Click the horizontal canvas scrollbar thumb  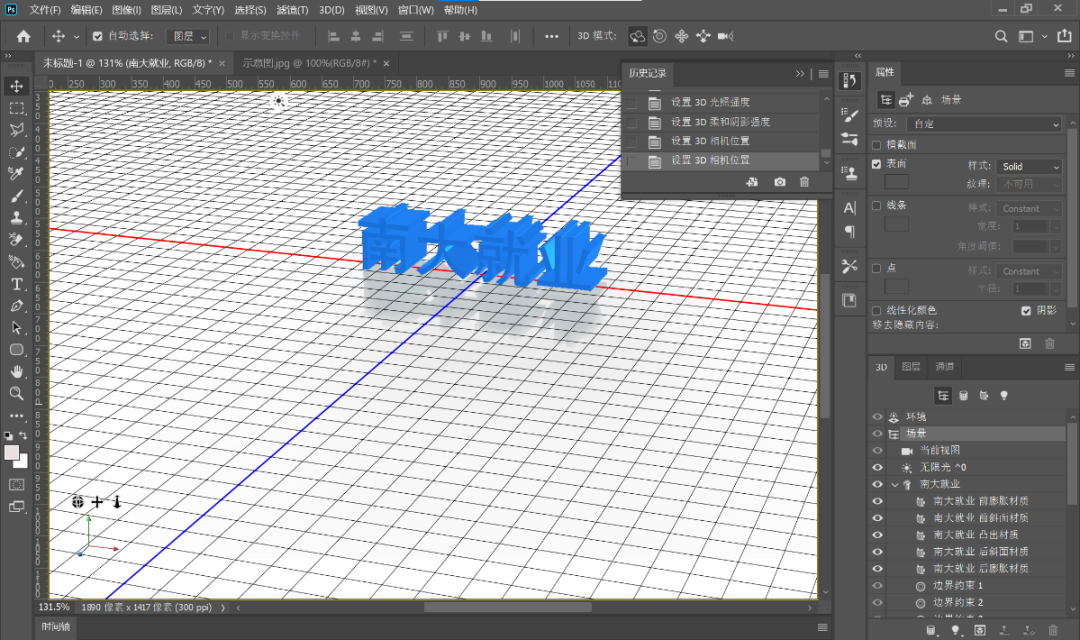508,608
